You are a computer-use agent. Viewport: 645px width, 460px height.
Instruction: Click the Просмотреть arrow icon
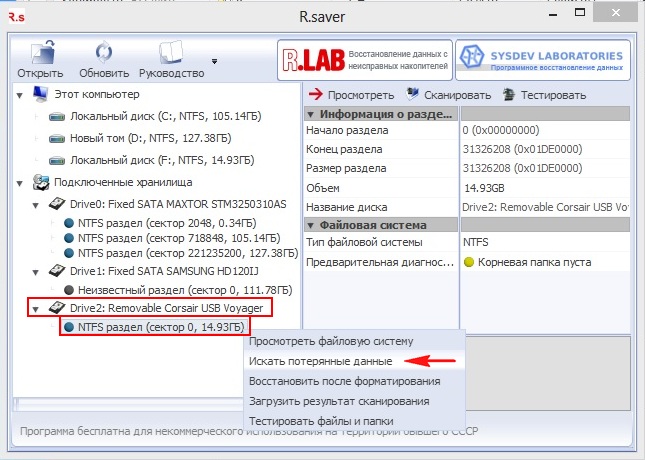315,95
